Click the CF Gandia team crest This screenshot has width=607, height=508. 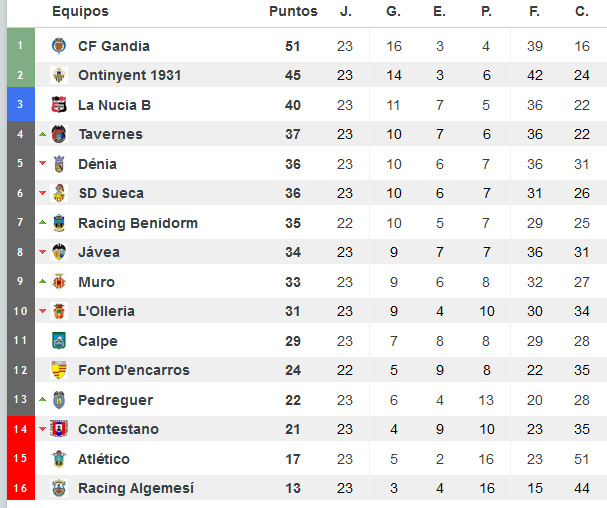[x=58, y=46]
